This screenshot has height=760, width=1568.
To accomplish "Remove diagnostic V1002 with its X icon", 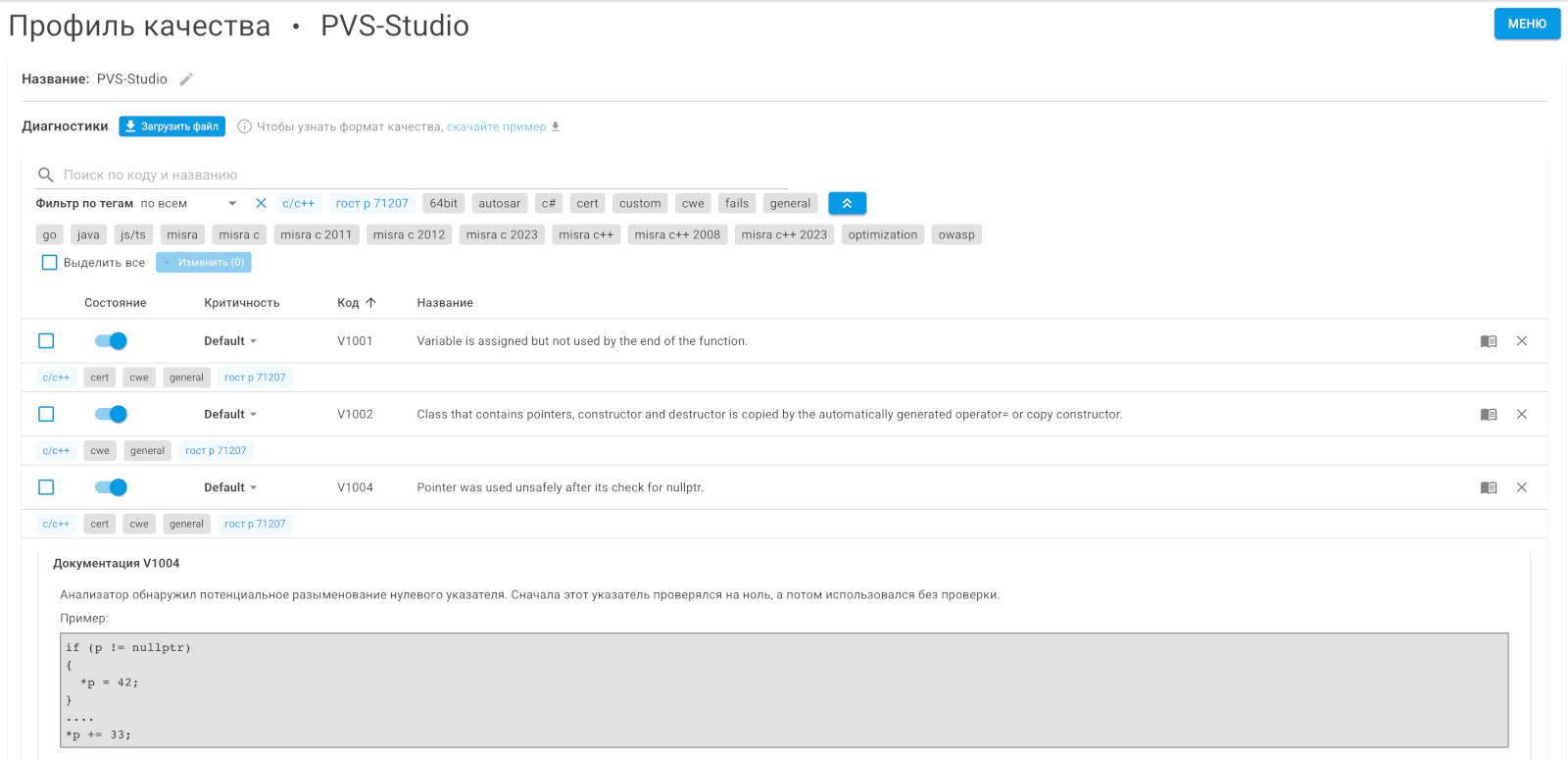I will [1522, 415].
